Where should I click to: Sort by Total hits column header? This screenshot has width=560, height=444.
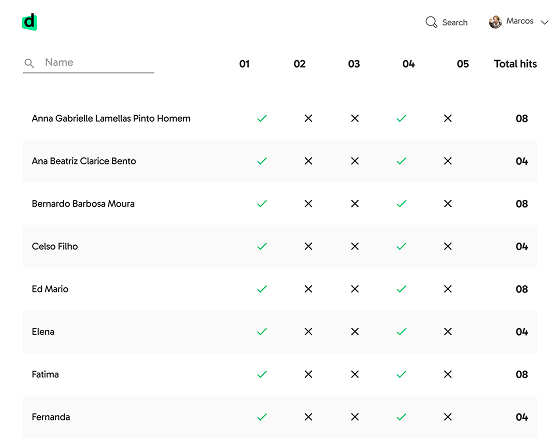[515, 64]
